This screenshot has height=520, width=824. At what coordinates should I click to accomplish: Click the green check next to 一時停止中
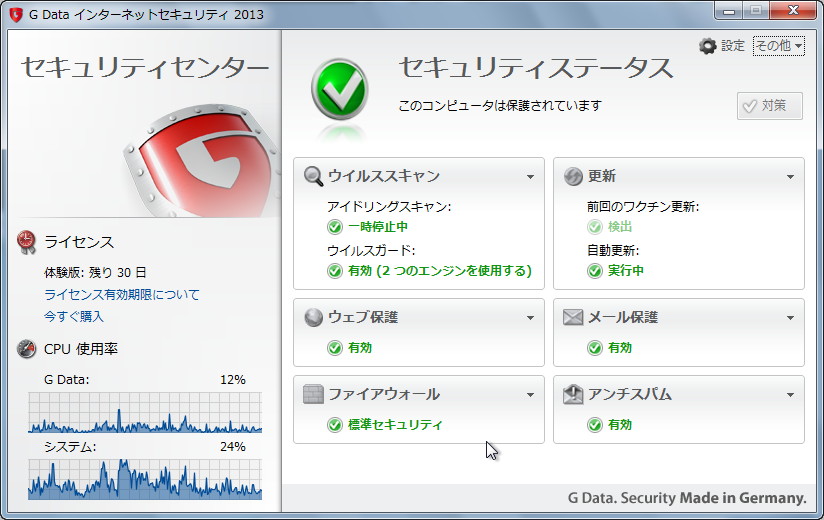click(335, 227)
